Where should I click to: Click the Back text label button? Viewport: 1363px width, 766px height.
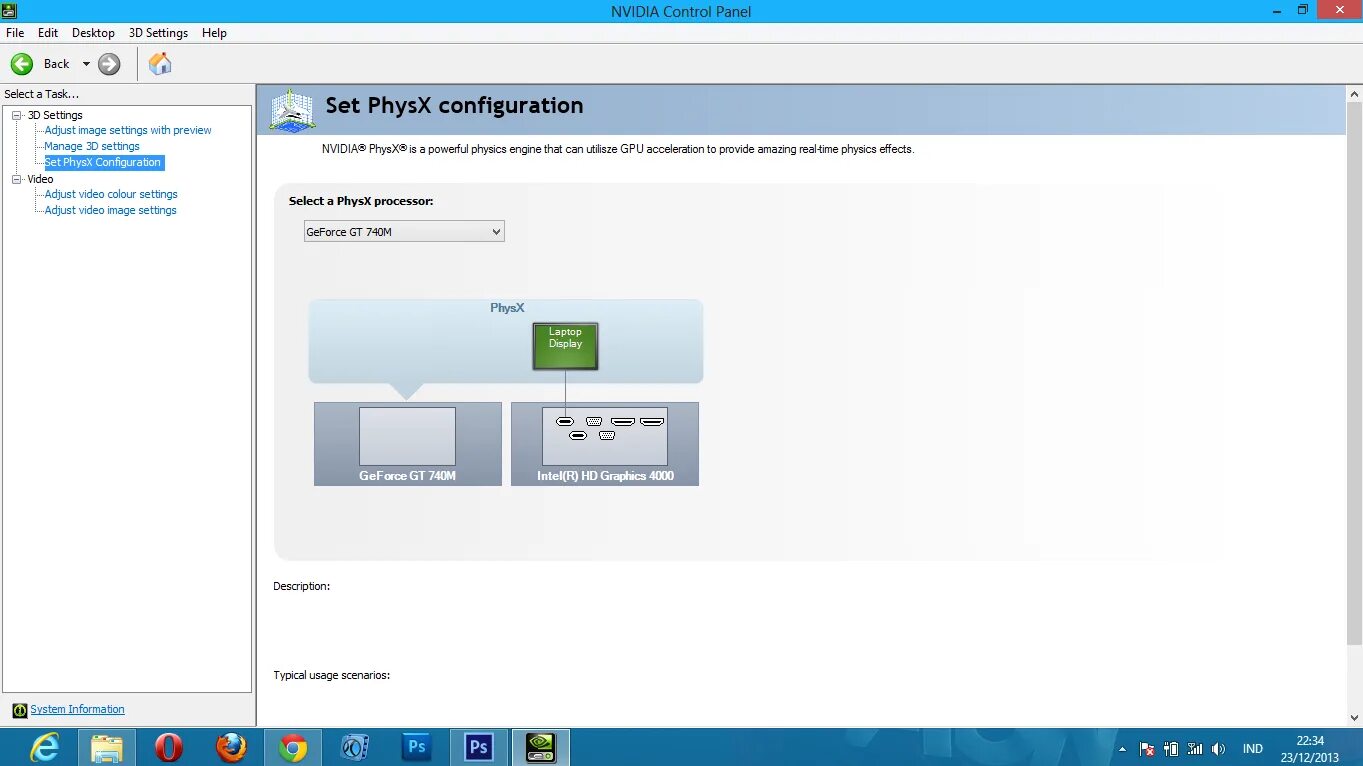point(57,64)
